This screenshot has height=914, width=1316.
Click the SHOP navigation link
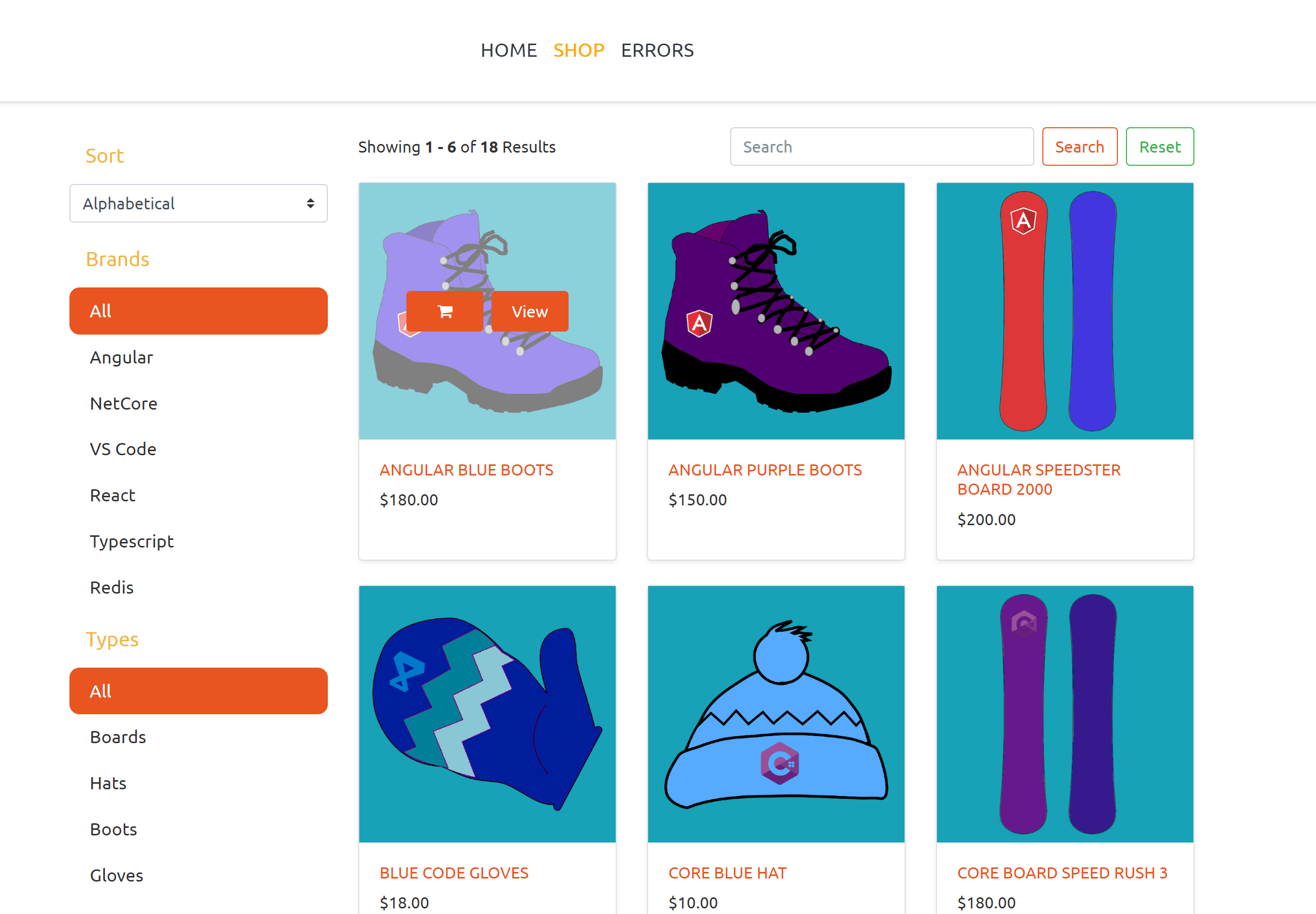point(579,50)
